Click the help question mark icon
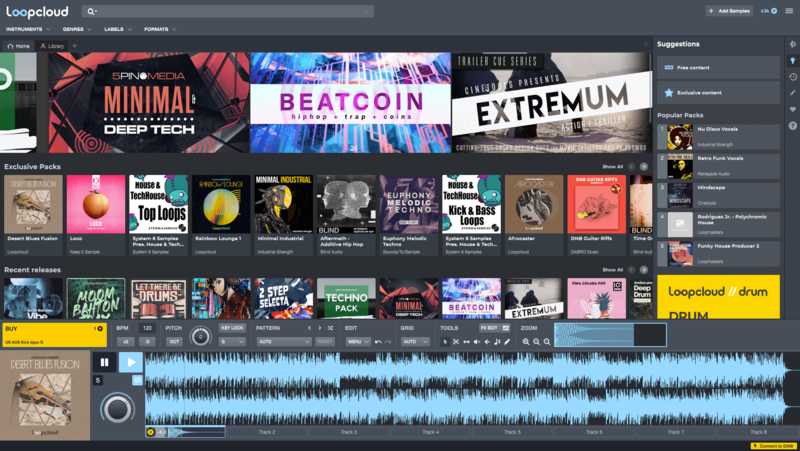This screenshot has height=451, width=800. click(793, 125)
